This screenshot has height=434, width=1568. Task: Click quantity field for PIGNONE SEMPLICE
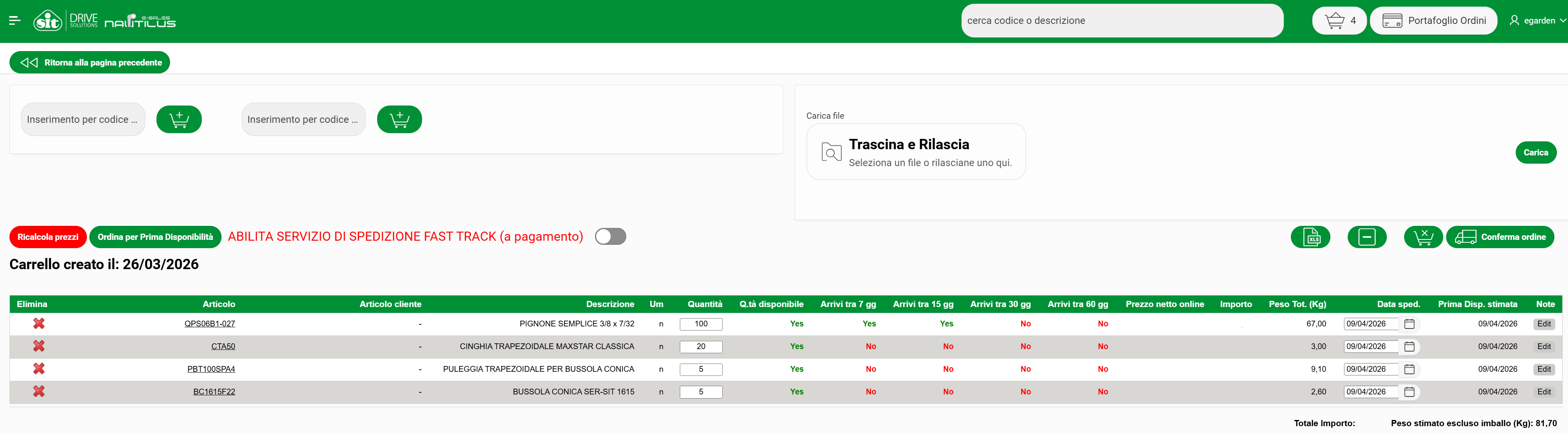point(700,324)
